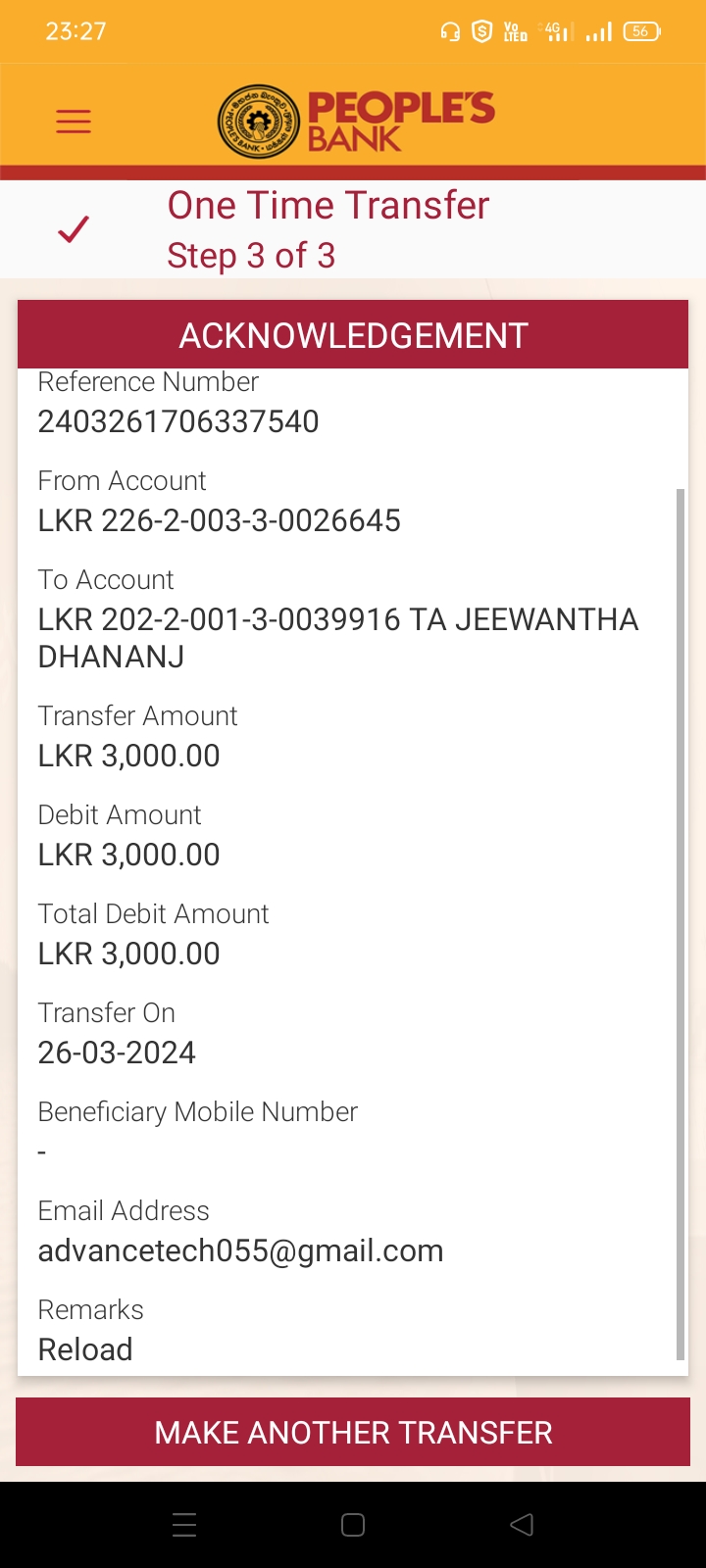Tap the Acknowledgement header bar
This screenshot has width=706, height=1568.
click(x=353, y=335)
